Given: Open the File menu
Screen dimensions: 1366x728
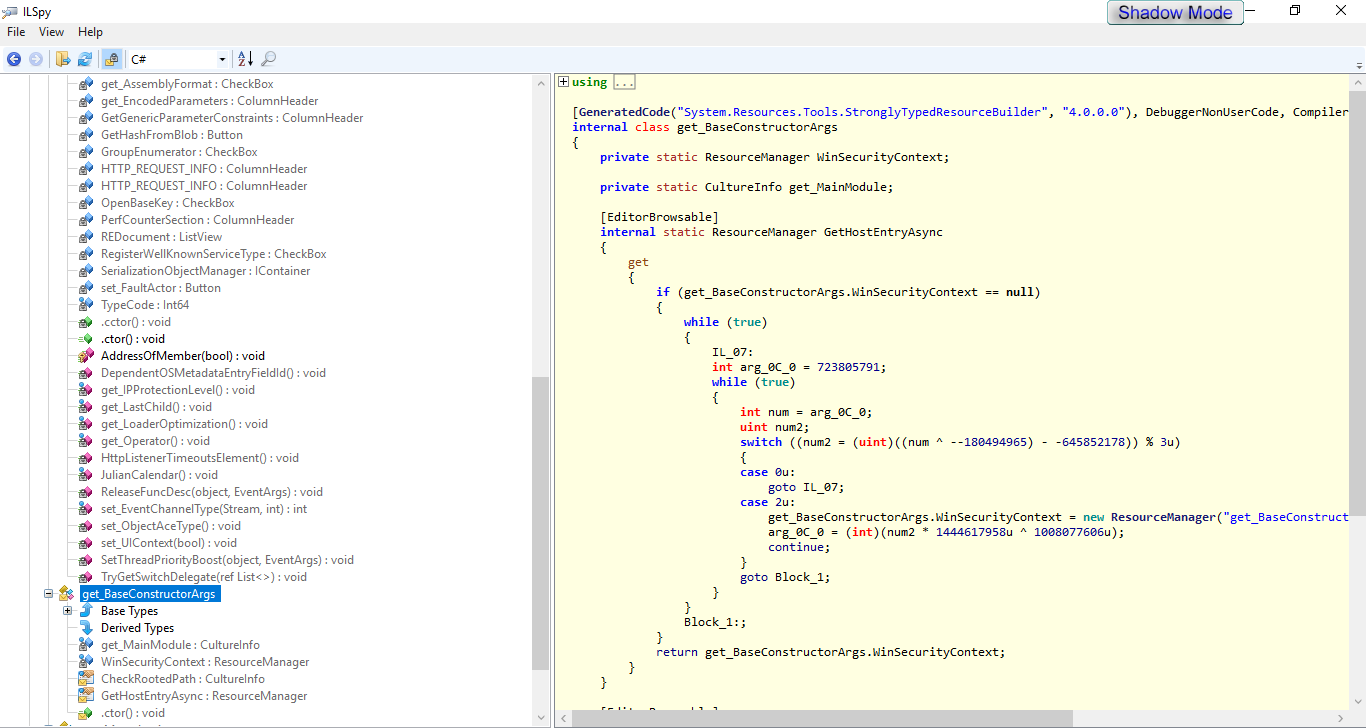Looking at the screenshot, I should coord(16,32).
